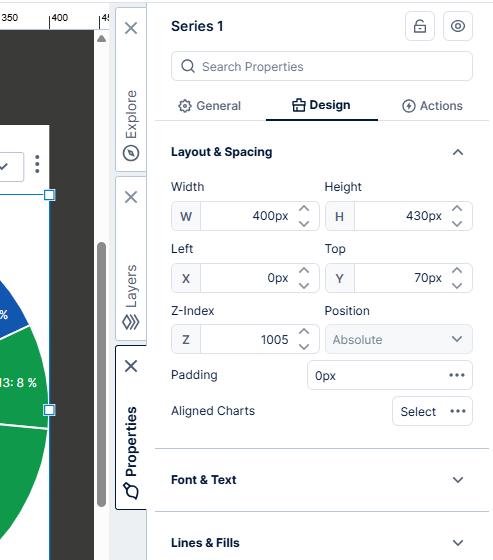Open Padding more options ellipsis

[x=457, y=375]
